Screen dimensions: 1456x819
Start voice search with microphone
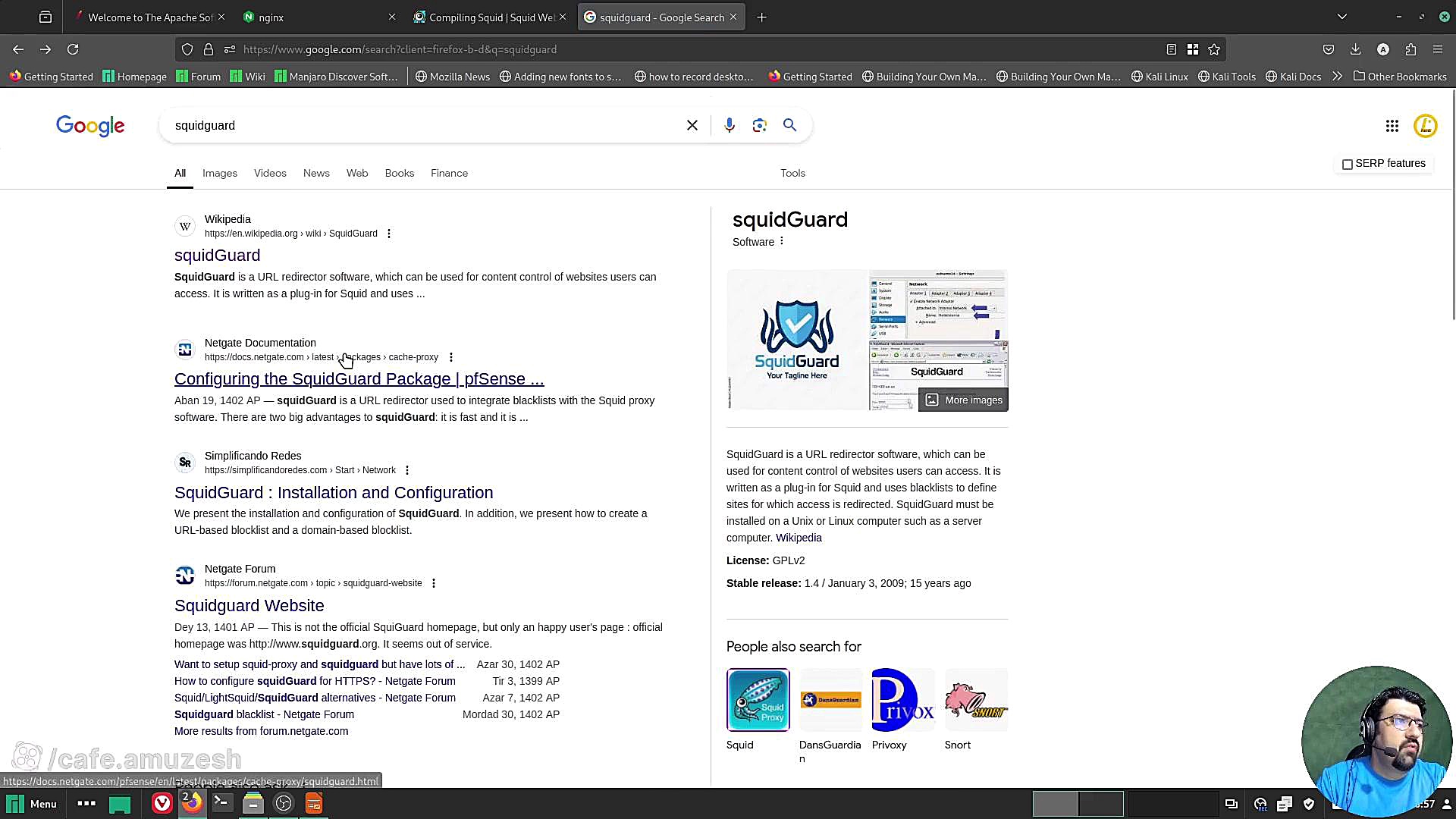point(730,125)
